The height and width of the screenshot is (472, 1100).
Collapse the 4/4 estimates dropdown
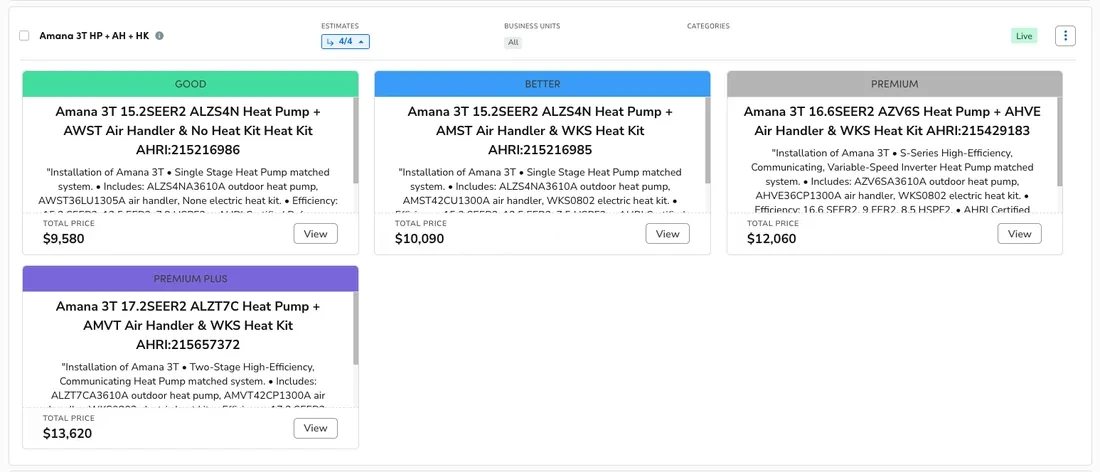tap(345, 42)
